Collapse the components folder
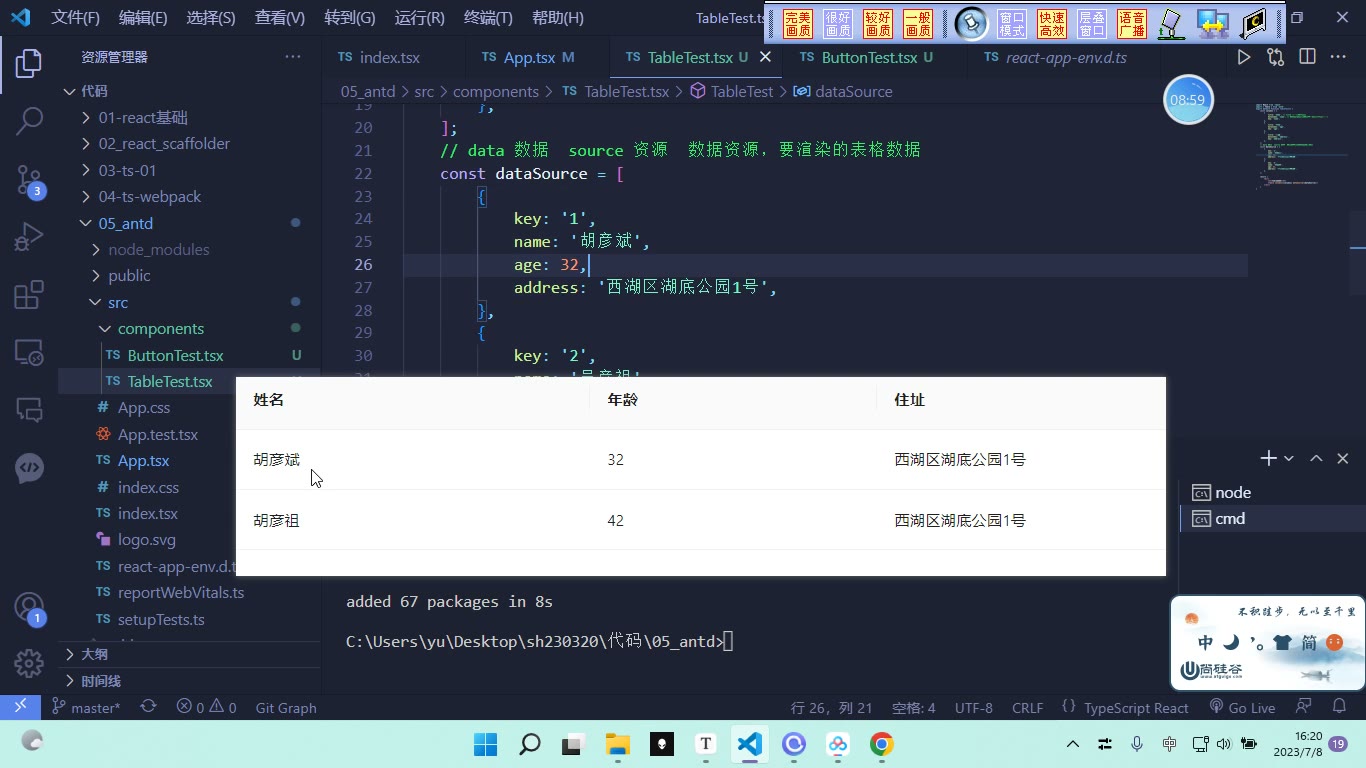 (x=105, y=329)
